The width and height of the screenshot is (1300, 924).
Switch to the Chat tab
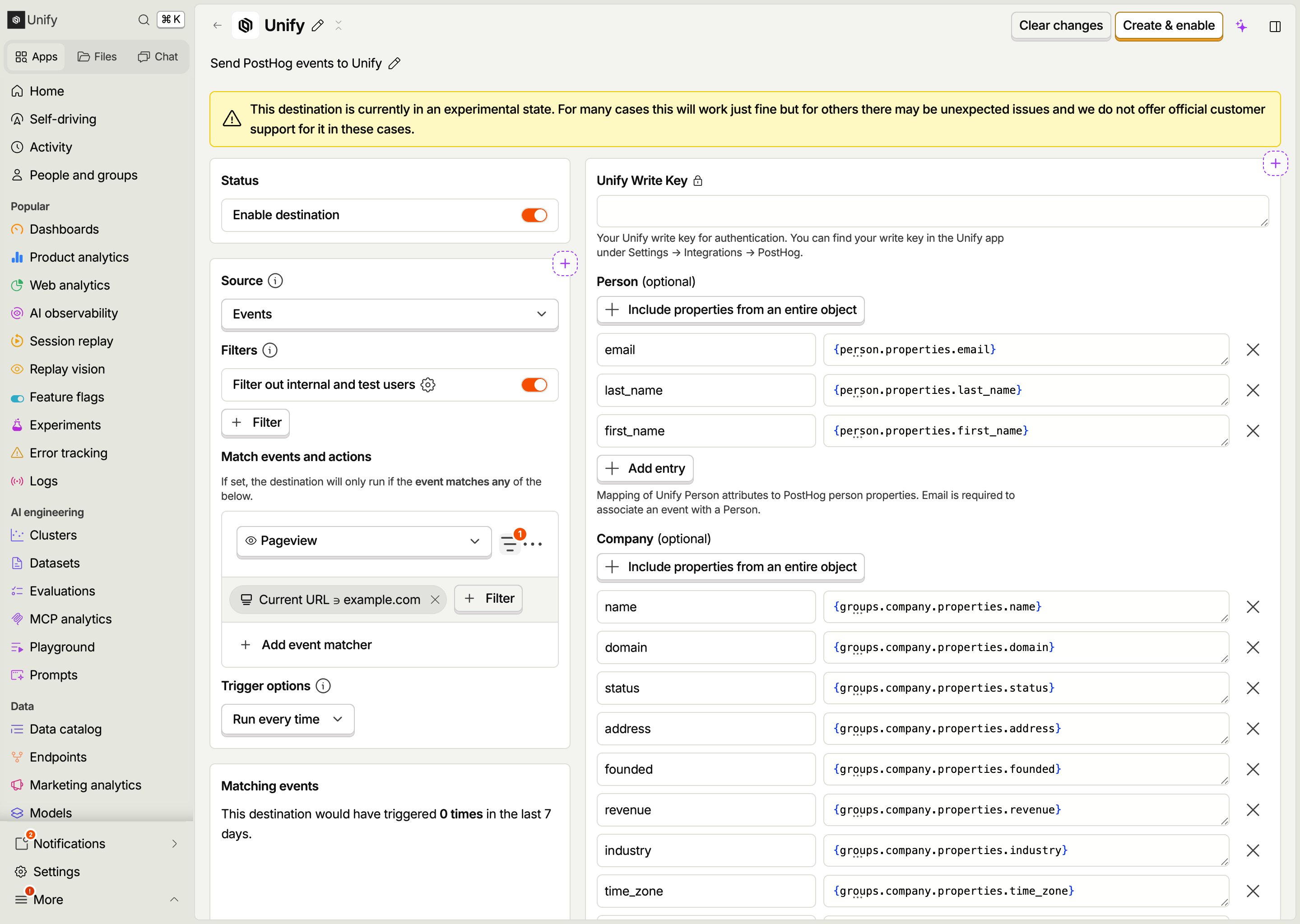(158, 56)
